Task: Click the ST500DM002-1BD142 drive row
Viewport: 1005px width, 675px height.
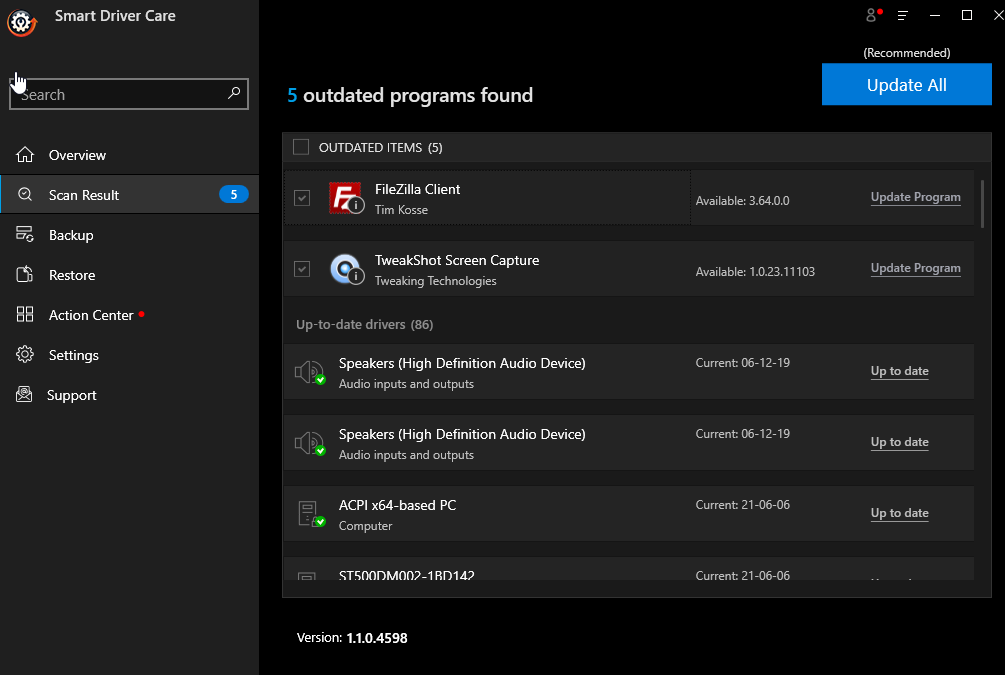Action: click(x=629, y=569)
